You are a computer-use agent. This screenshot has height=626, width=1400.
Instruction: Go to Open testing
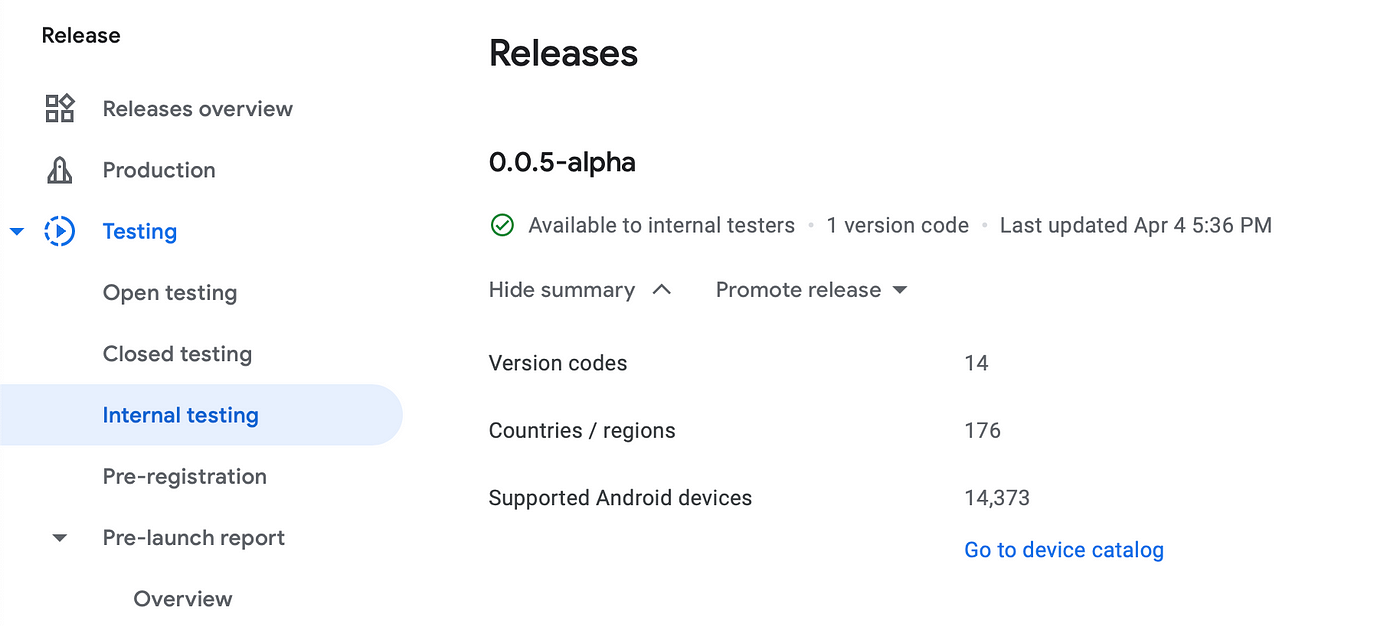tap(170, 293)
